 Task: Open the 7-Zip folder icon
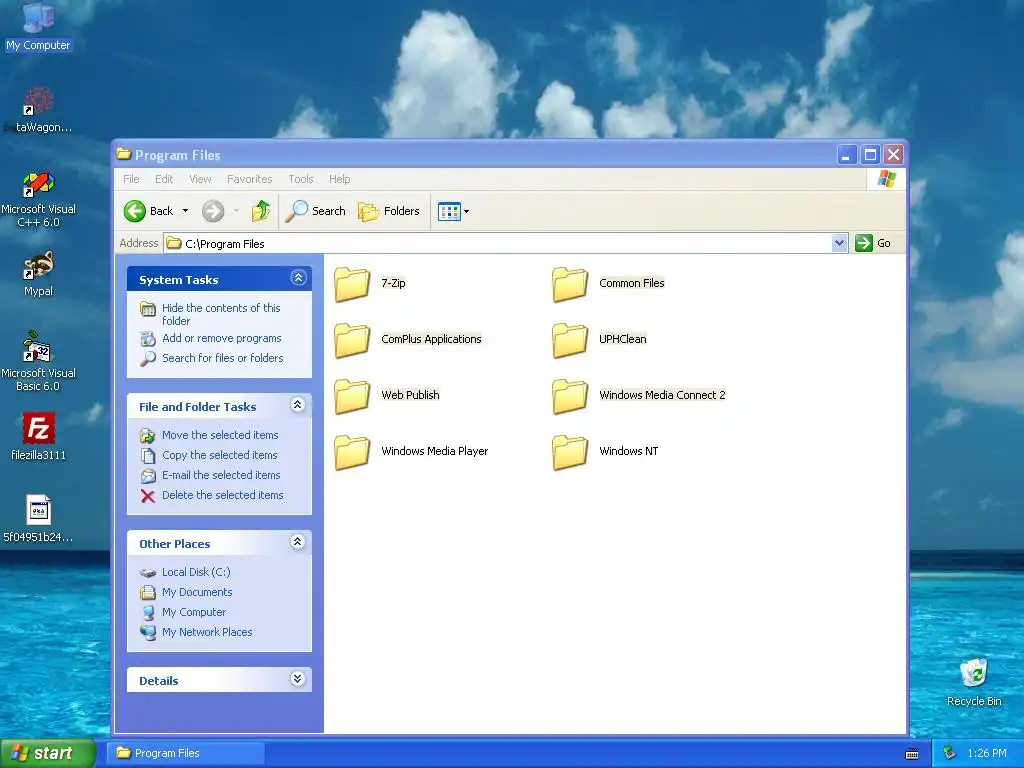pyautogui.click(x=352, y=284)
